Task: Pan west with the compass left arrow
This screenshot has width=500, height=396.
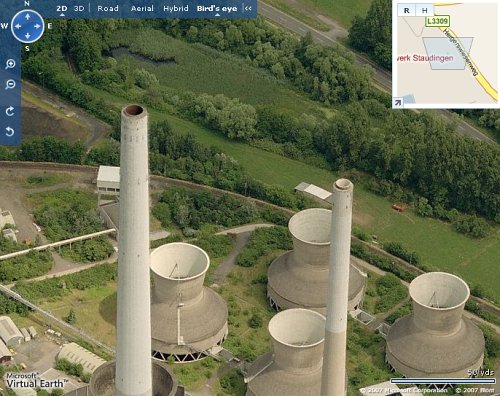Action: (18, 26)
